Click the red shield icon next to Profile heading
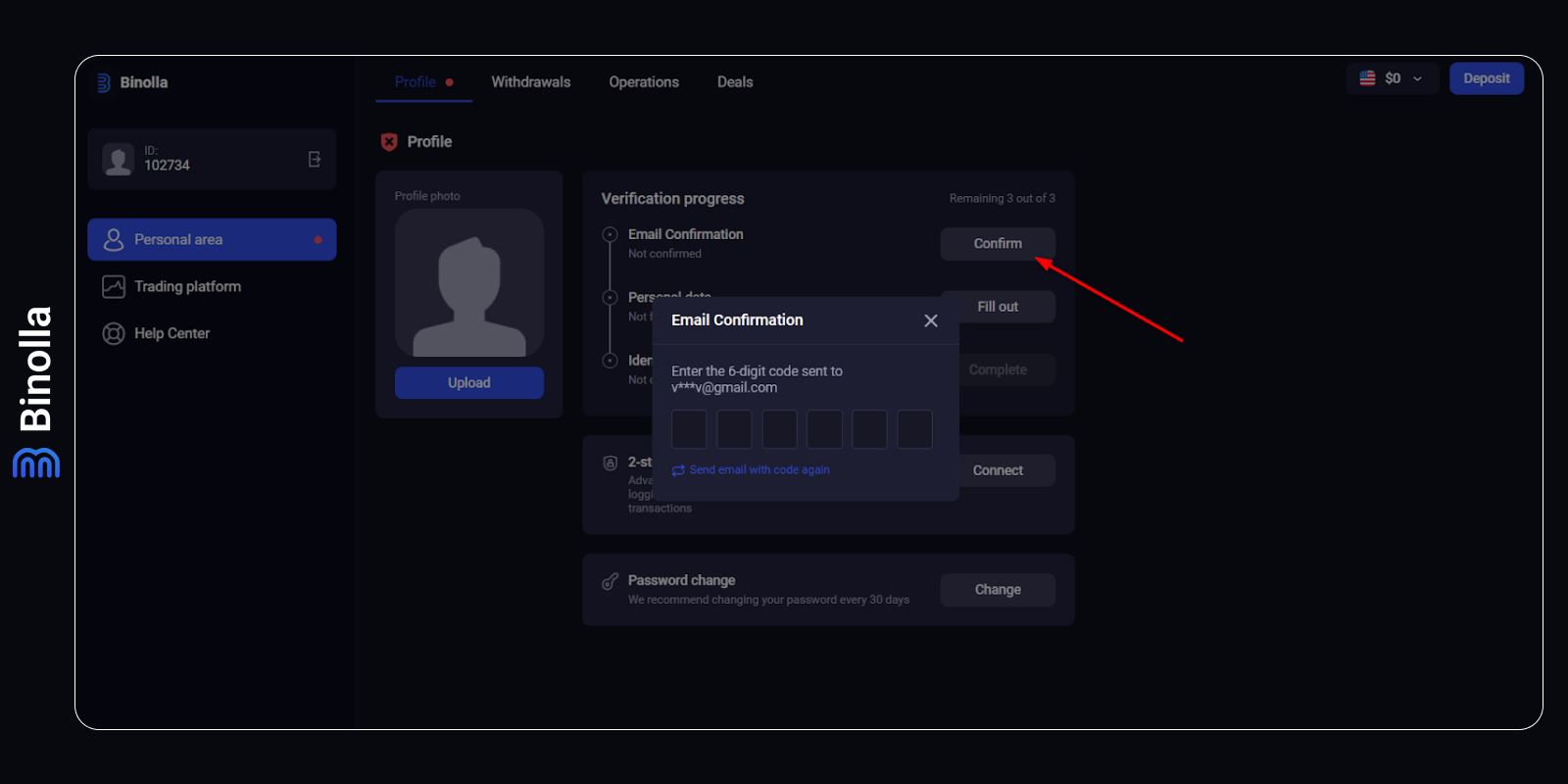 click(x=389, y=142)
